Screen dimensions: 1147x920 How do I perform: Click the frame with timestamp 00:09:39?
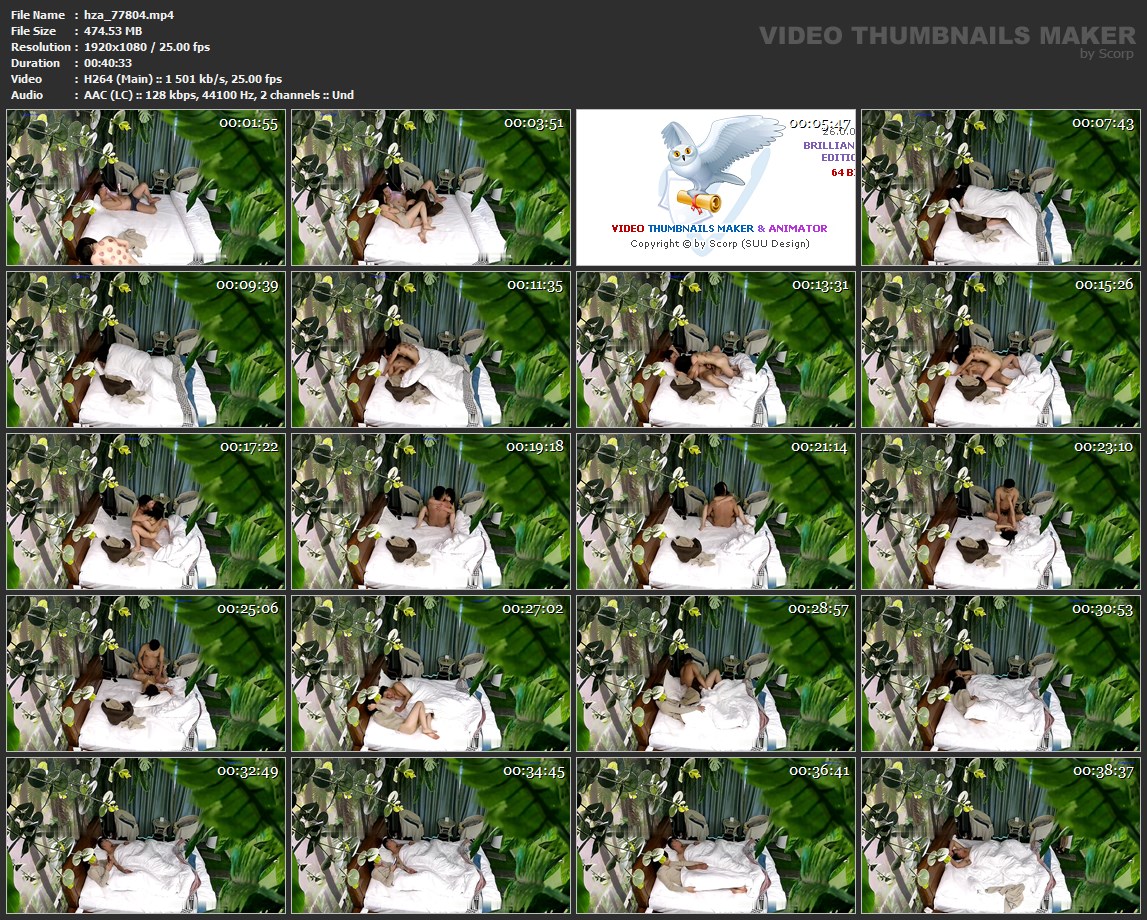146,350
